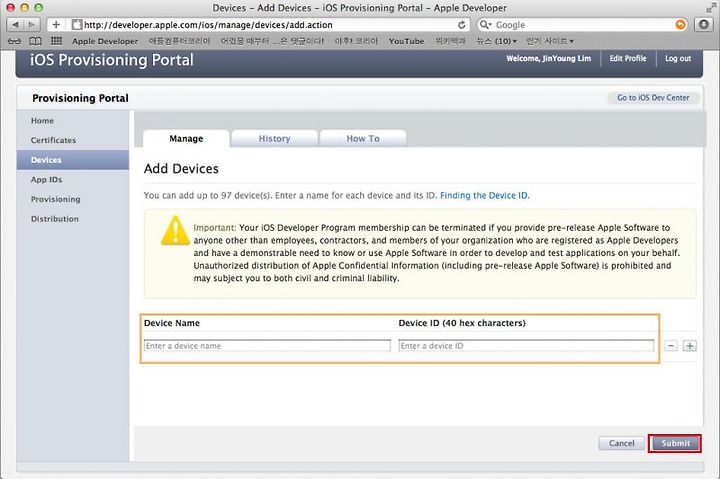Viewport: 720px width, 479px height.
Task: Click the Log out link
Action: [678, 58]
